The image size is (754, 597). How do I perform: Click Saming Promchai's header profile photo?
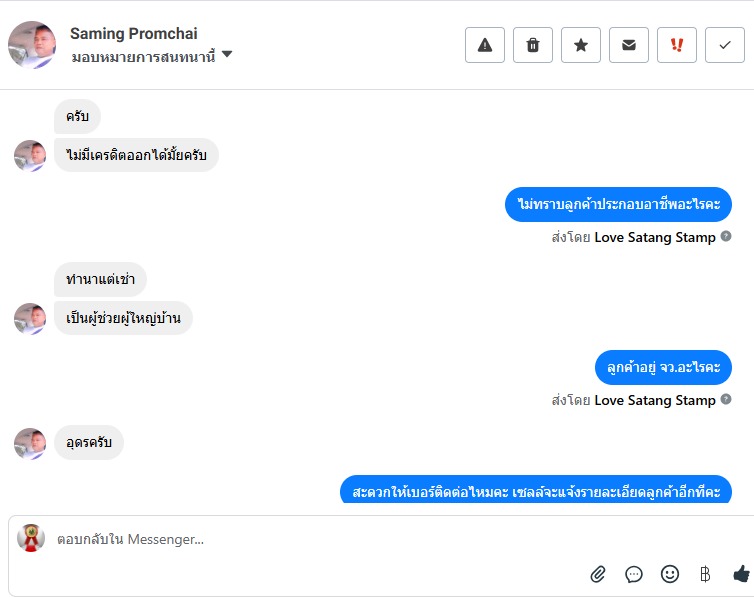[x=32, y=45]
